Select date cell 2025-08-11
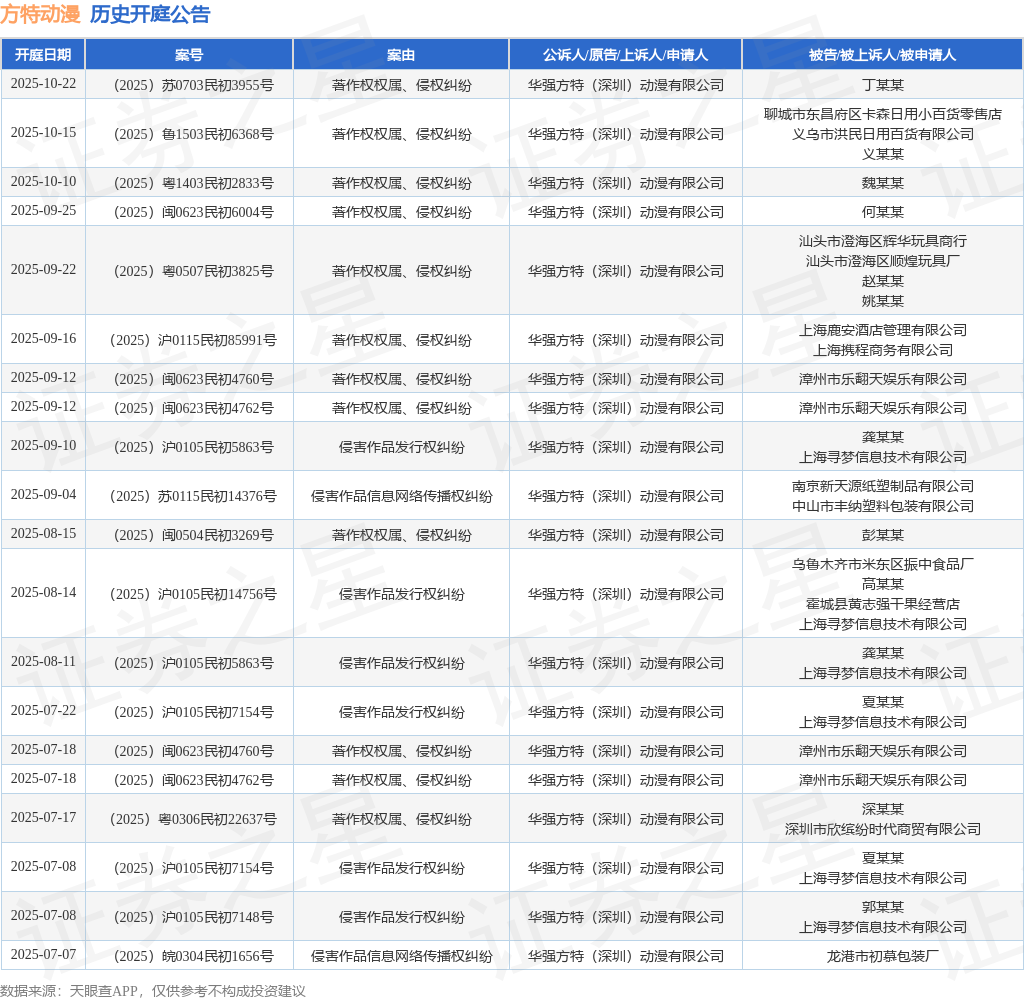The height and width of the screenshot is (1000, 1024). click(x=43, y=662)
